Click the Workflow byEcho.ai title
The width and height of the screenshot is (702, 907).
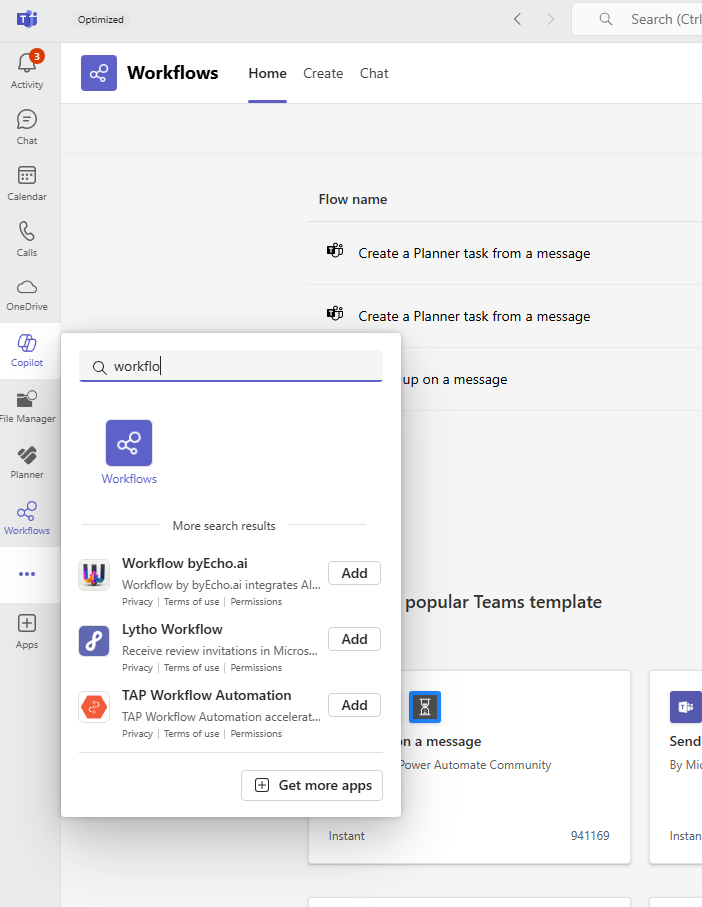(x=184, y=563)
